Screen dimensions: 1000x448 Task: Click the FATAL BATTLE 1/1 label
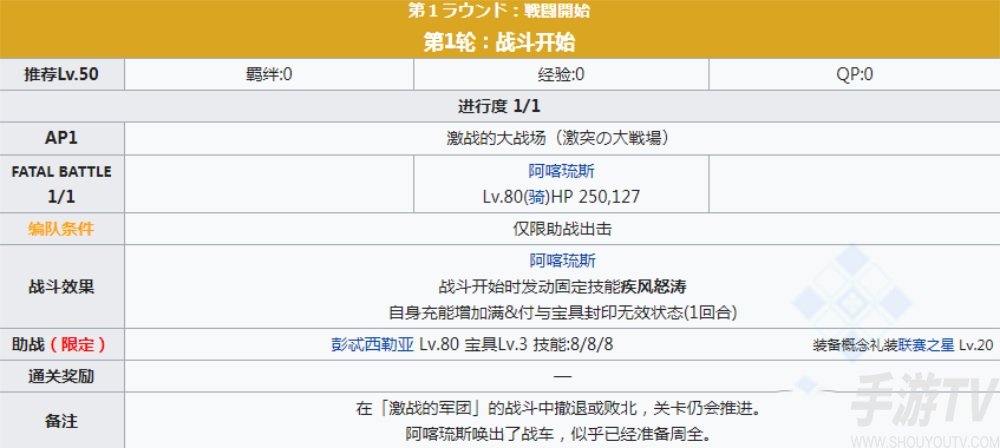pos(62,184)
